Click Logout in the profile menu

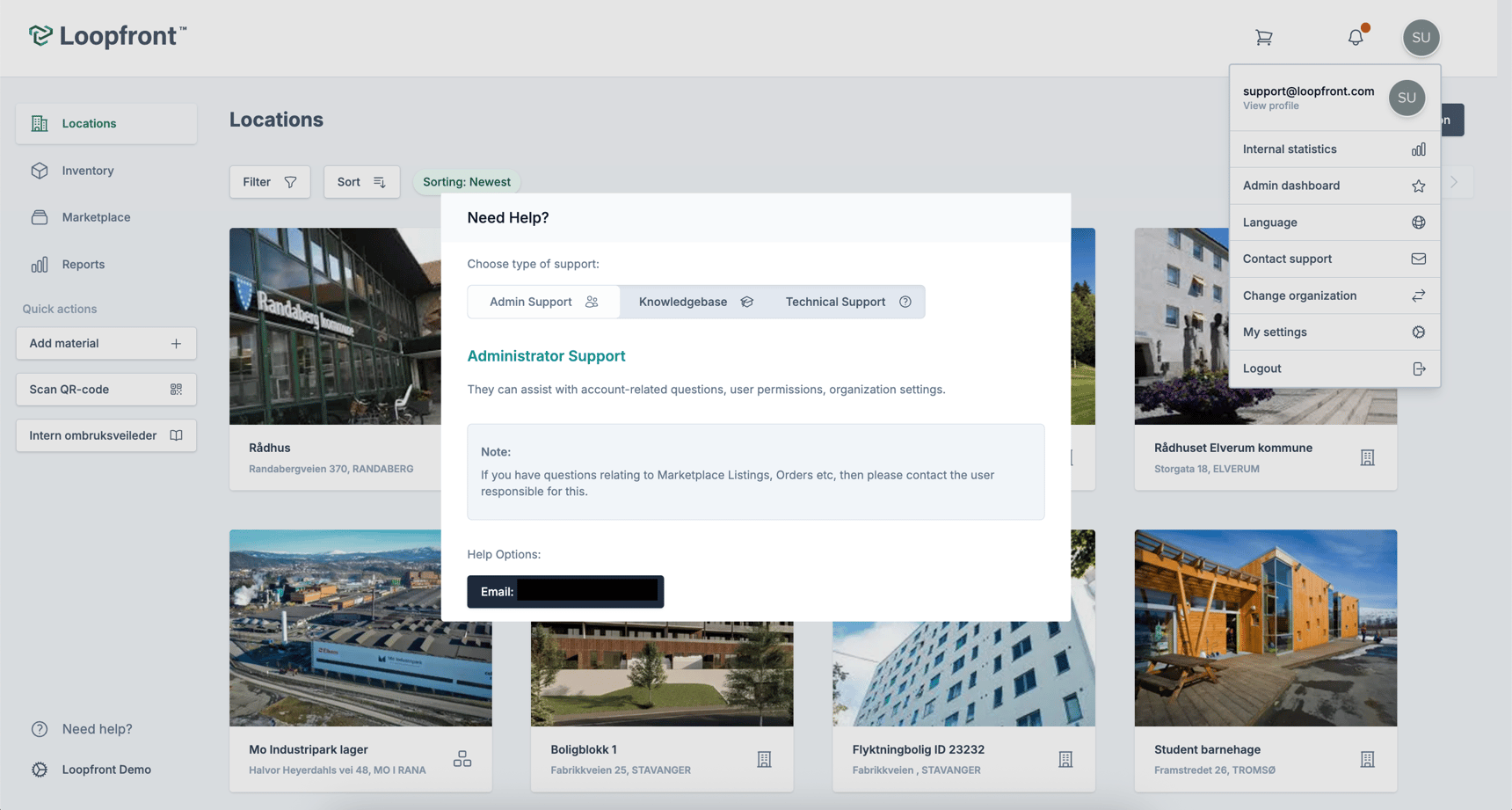[x=1334, y=369]
